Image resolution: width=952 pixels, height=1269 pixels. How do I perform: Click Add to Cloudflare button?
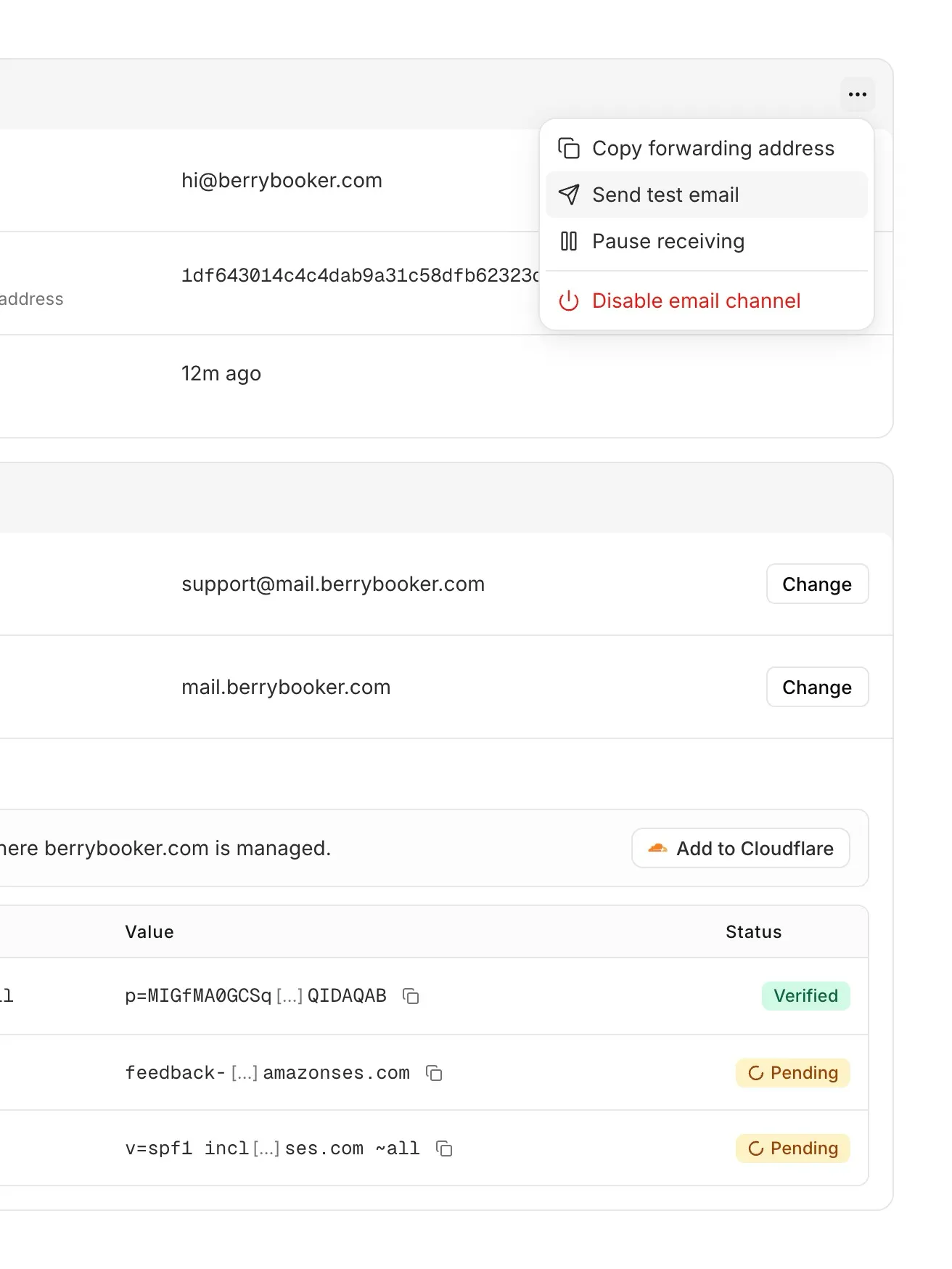740,848
